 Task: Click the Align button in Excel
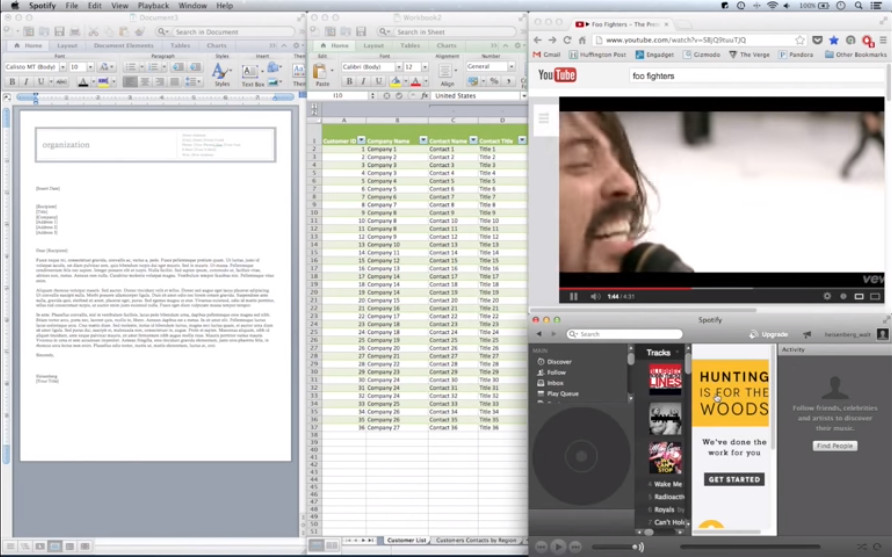446,73
